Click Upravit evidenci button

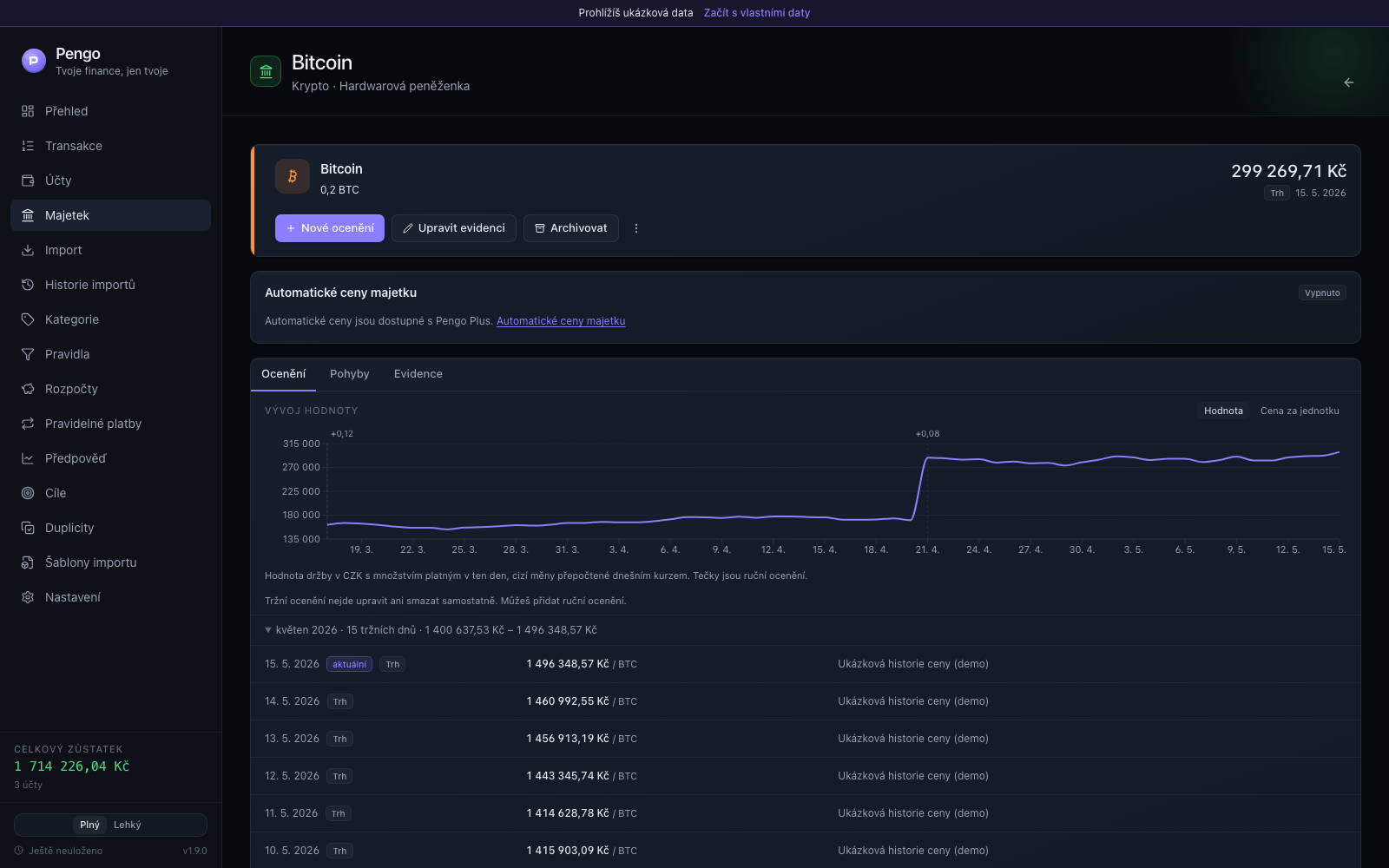(x=454, y=228)
